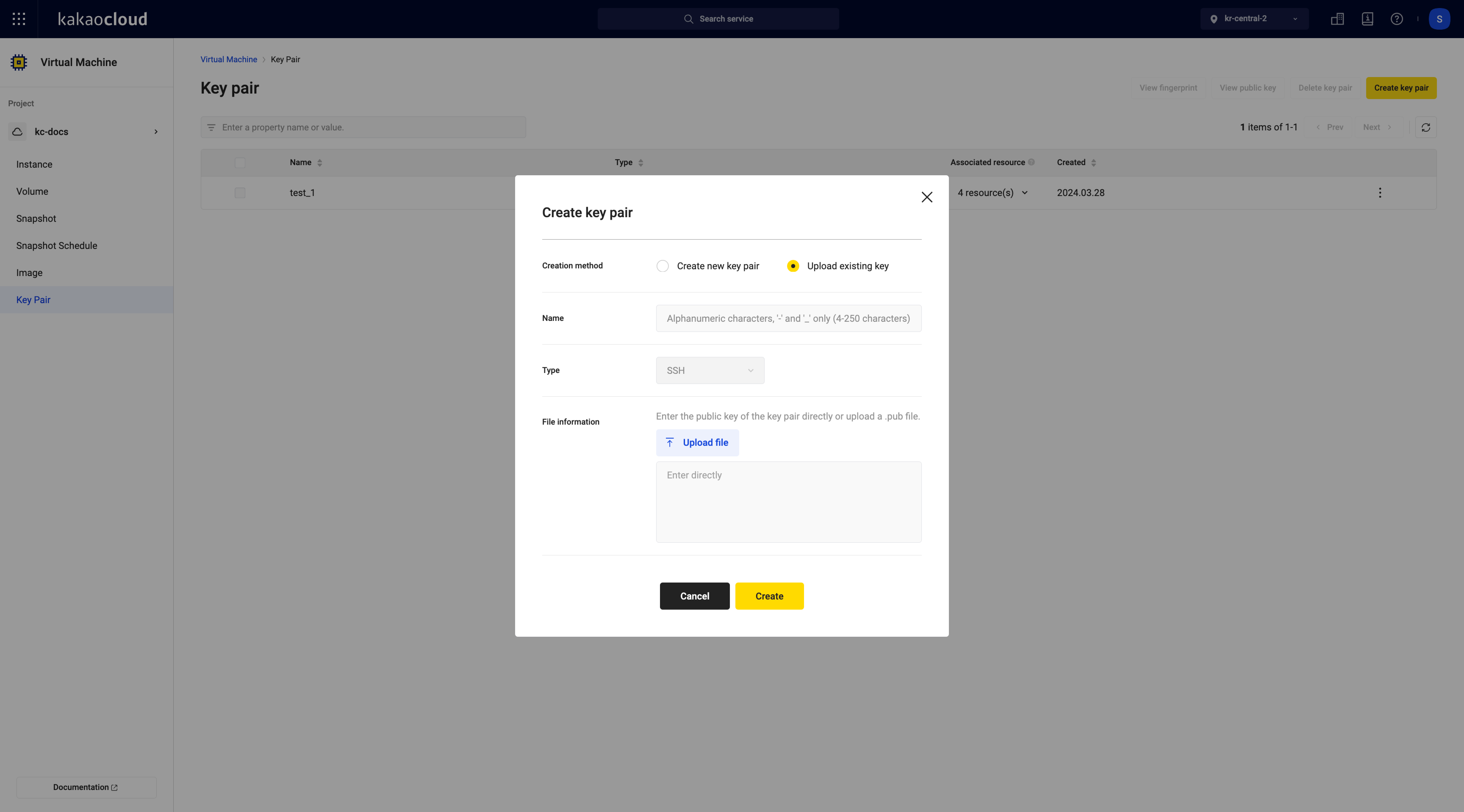Image resolution: width=1464 pixels, height=812 pixels.
Task: Click the notifications/downloads icon in header
Action: pyautogui.click(x=1367, y=18)
